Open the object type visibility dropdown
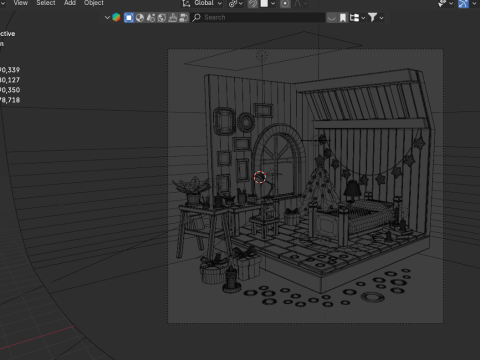The width and height of the screenshot is (480, 360). click(x=451, y=3)
